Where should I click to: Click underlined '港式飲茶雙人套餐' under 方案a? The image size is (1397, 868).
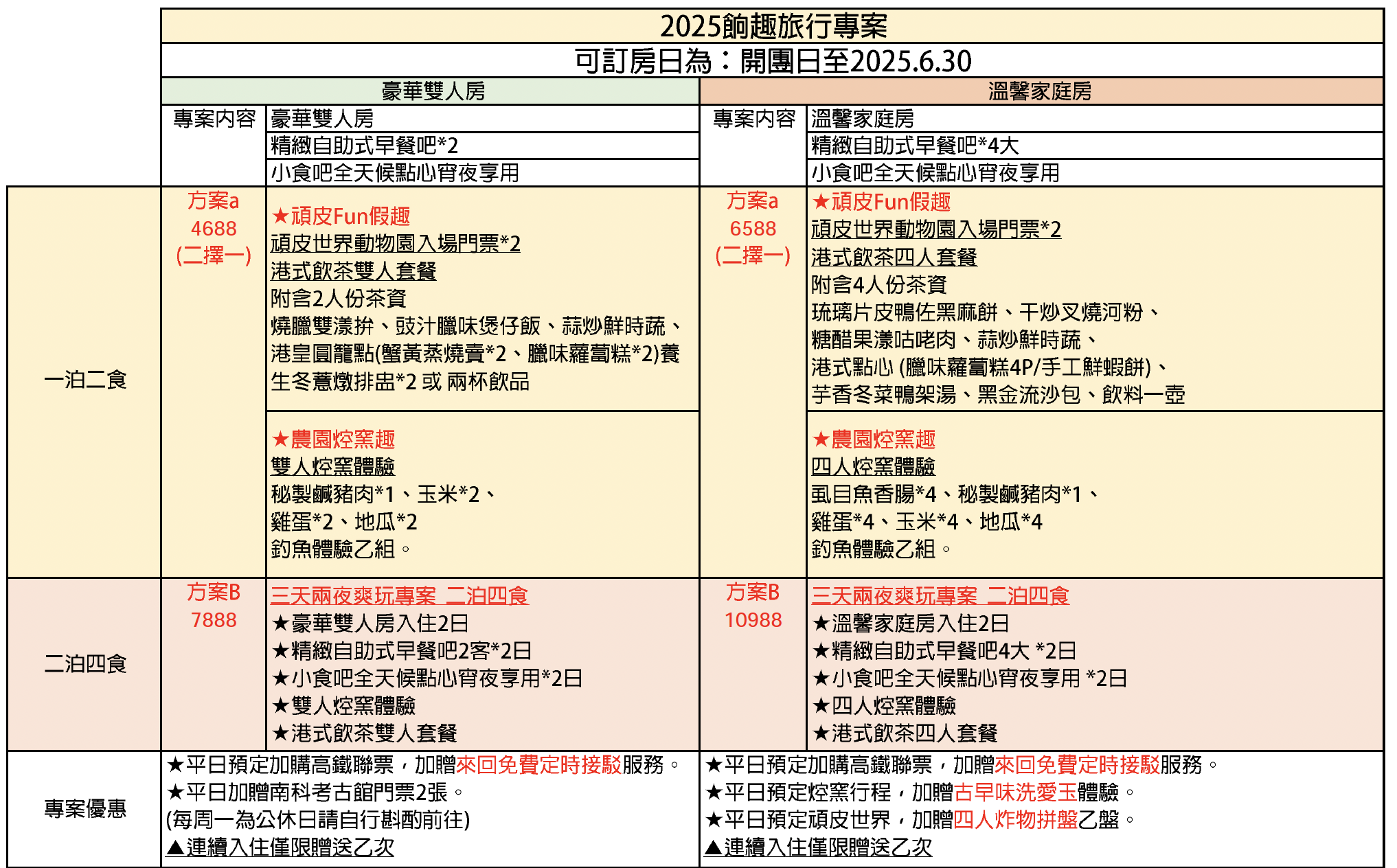[x=354, y=271]
